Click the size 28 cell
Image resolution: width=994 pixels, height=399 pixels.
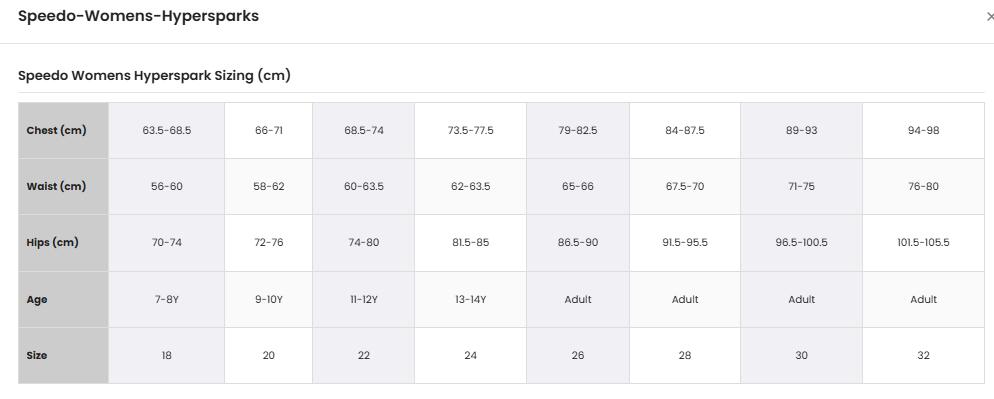(x=685, y=355)
